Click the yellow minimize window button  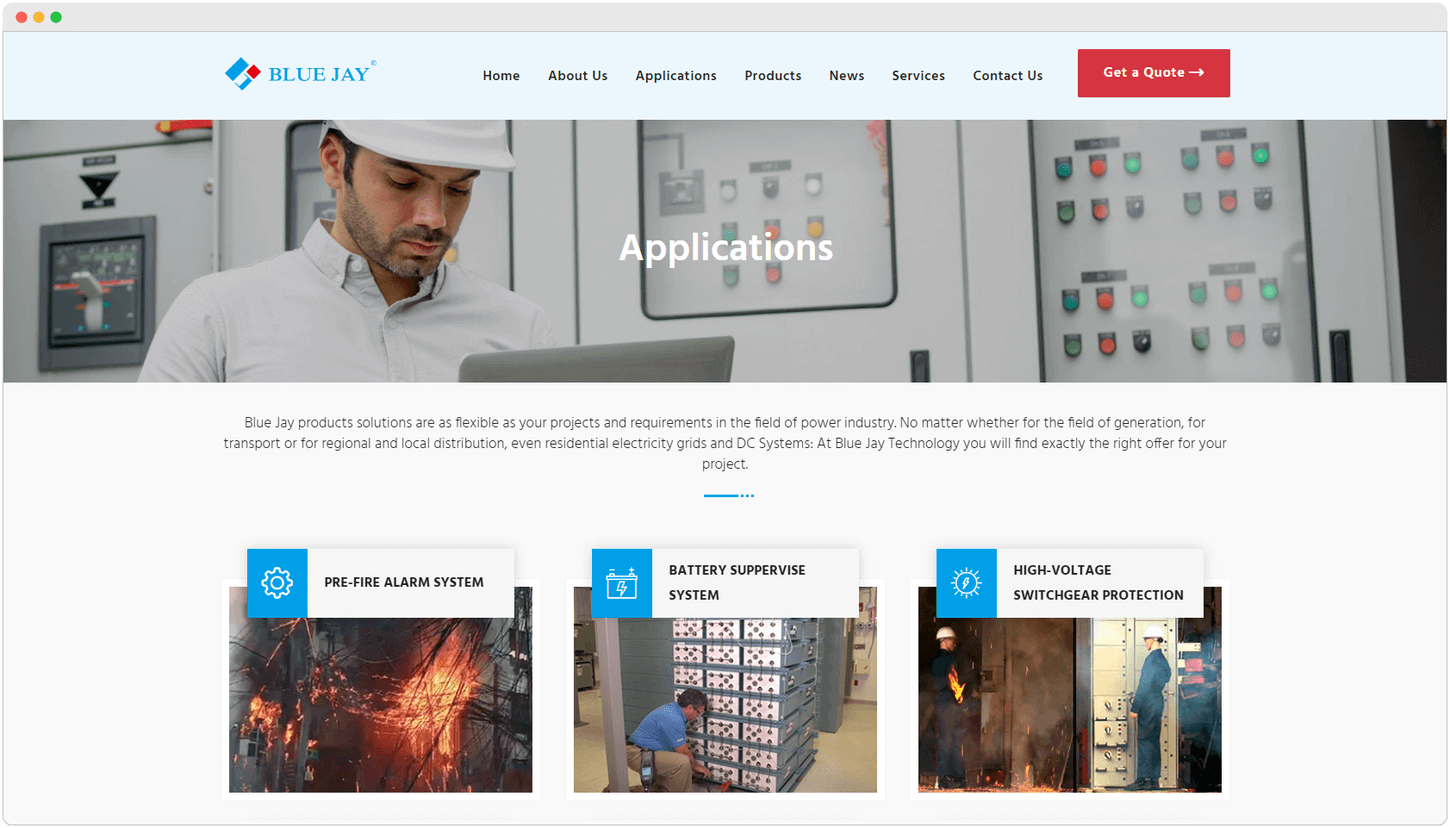coord(39,17)
